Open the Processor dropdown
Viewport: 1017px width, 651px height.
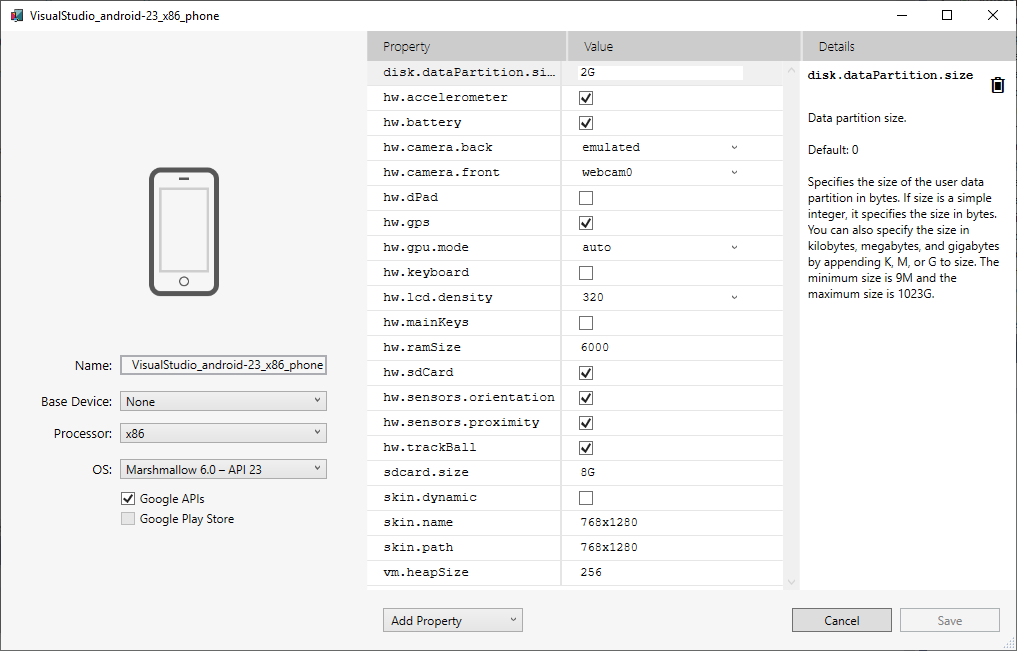pyautogui.click(x=223, y=433)
